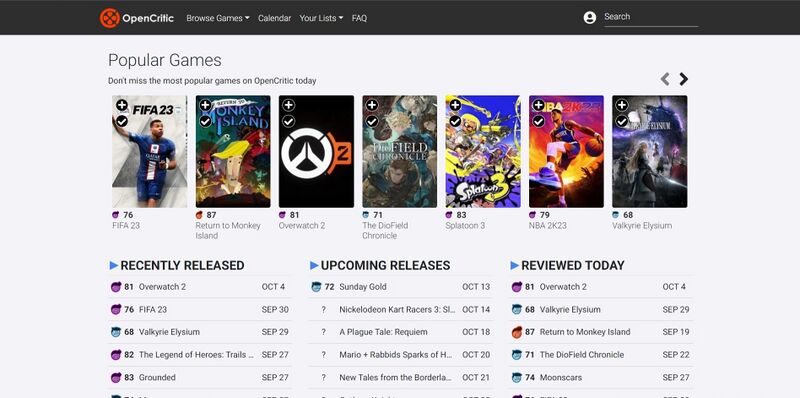Open the FAQ page
800x398 pixels.
[x=359, y=18]
